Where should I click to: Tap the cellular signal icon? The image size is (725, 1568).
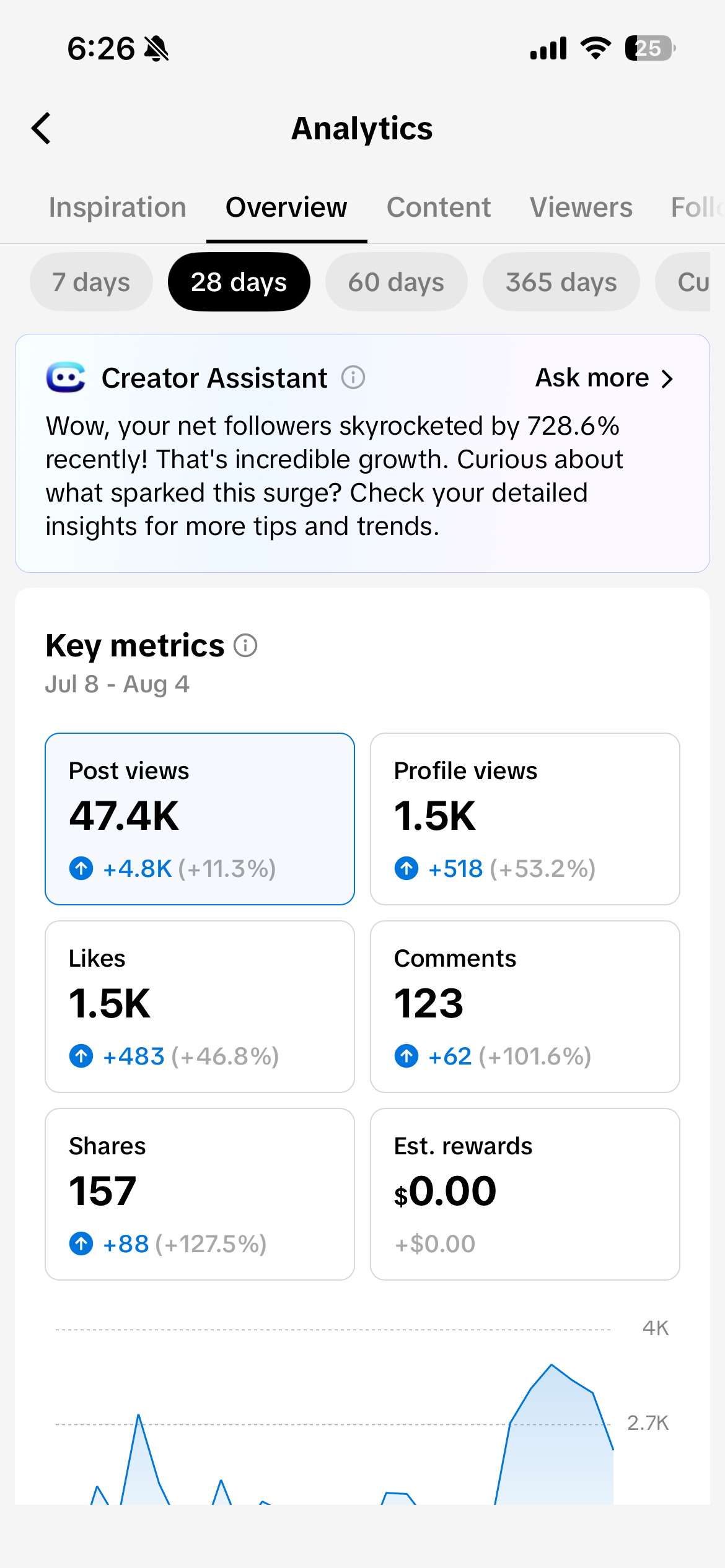[x=548, y=48]
